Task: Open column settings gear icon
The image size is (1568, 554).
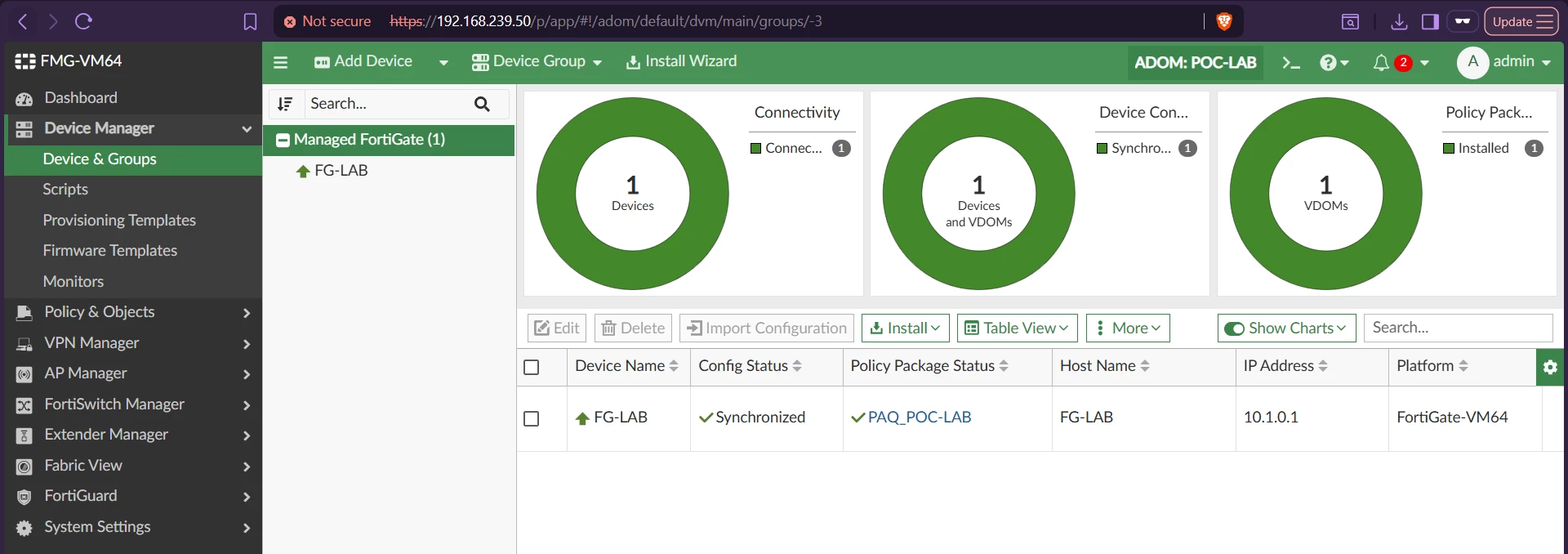Action: [x=1550, y=367]
